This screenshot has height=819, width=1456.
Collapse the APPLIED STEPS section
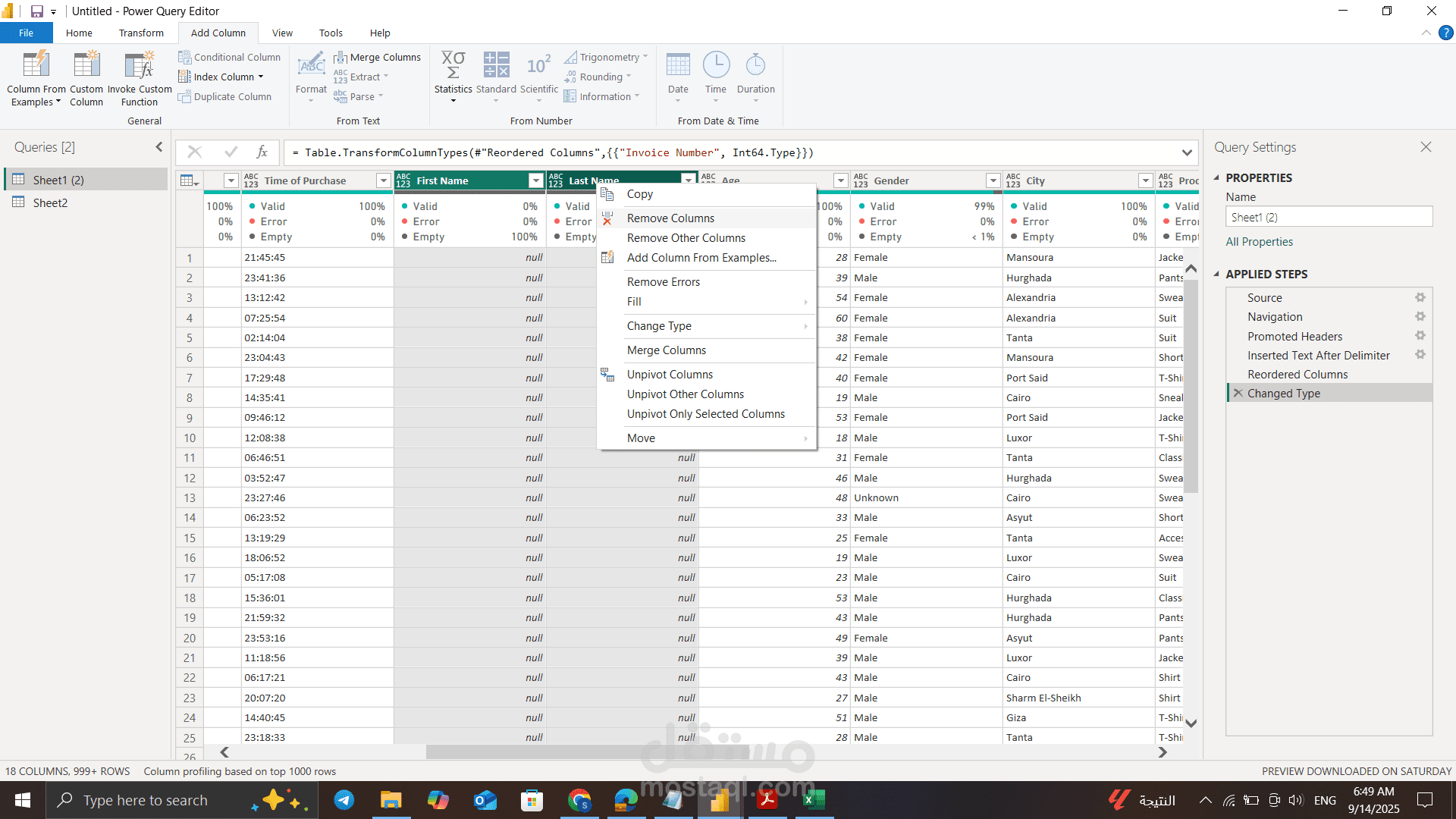point(1216,275)
